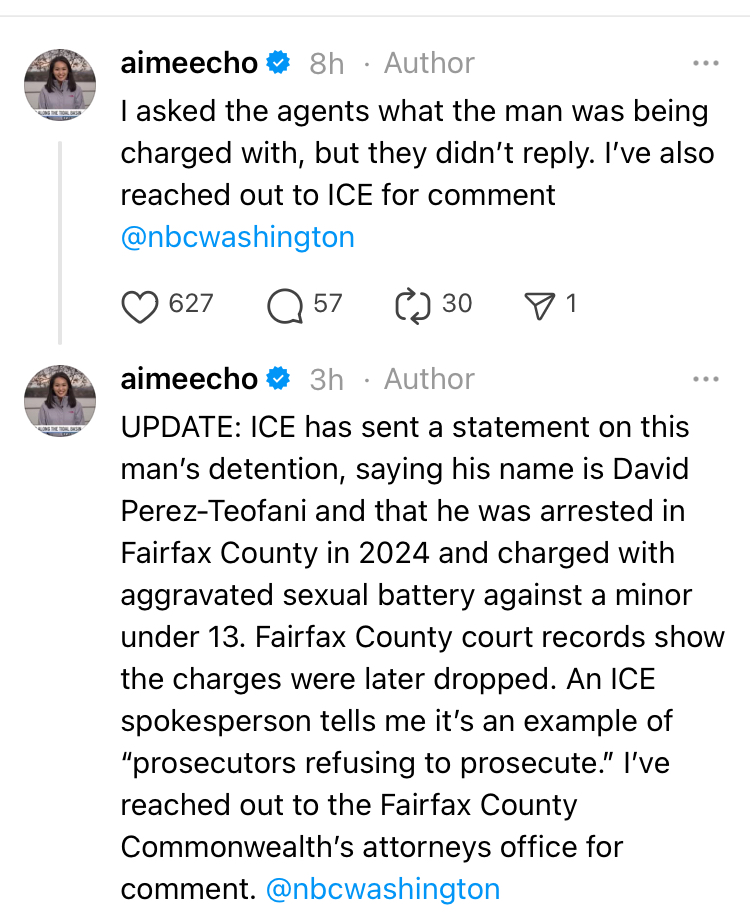The width and height of the screenshot is (750, 923).
Task: Repost the post with 30 reposts
Action: 412,305
